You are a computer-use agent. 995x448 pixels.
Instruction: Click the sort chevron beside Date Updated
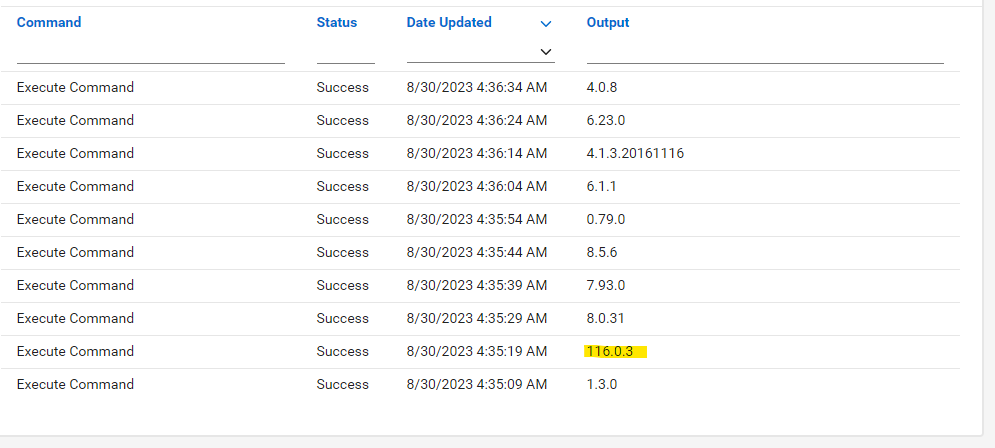(x=546, y=23)
